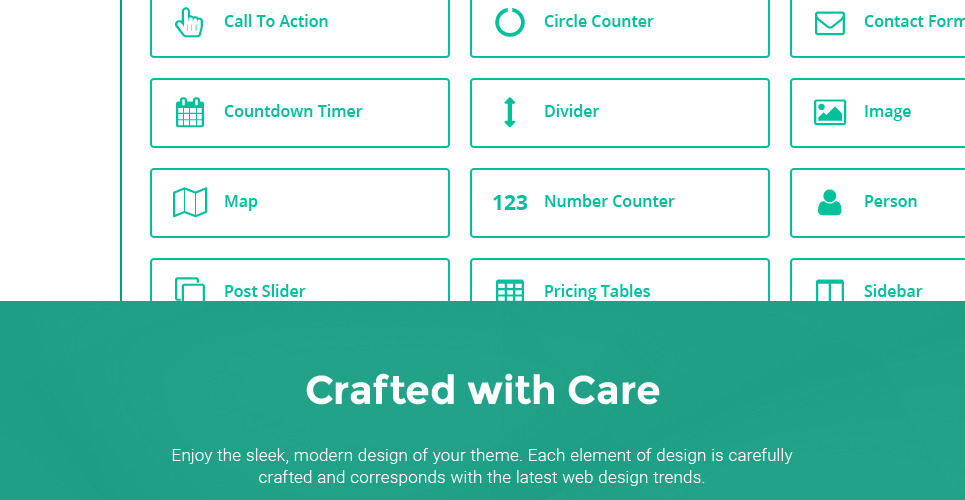Click the Person text label

tap(890, 201)
